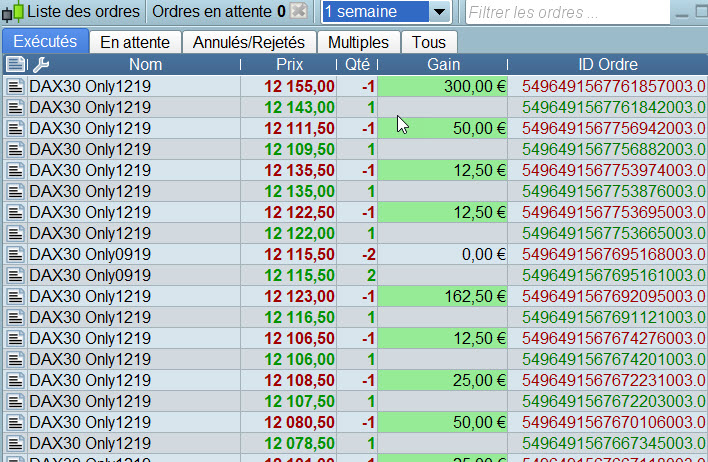Open the '1 semaine' period dropdown
The image size is (708, 462).
tap(386, 12)
